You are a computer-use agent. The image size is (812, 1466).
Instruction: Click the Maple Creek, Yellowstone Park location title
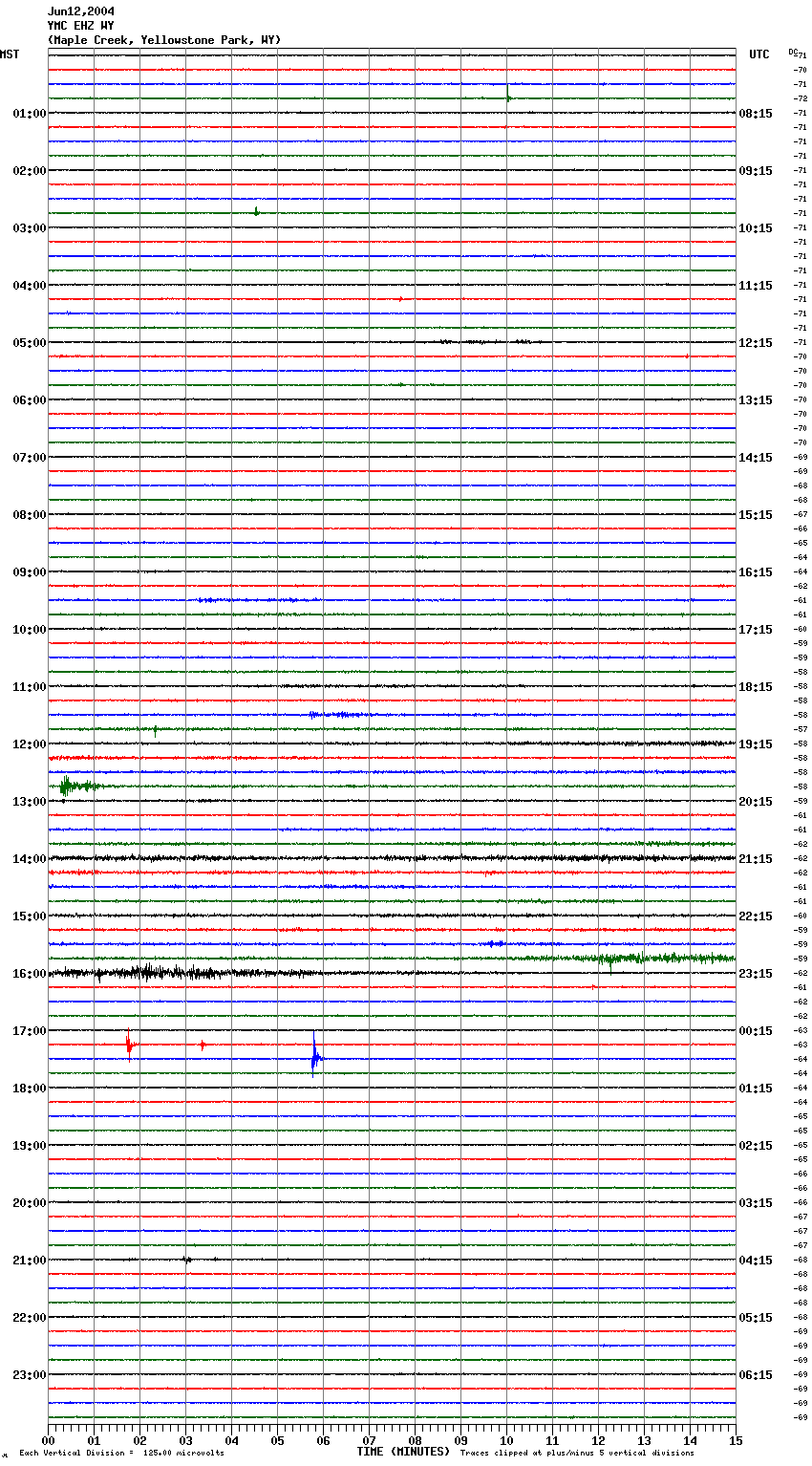(164, 40)
